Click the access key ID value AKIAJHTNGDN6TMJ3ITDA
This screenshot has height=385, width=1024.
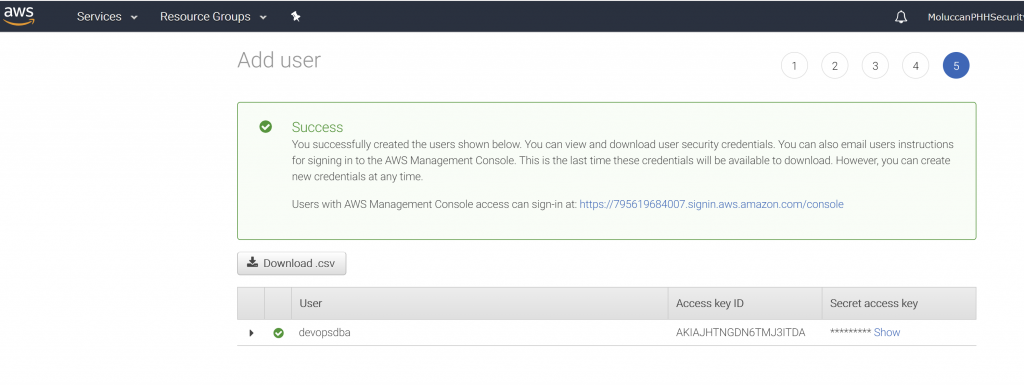[741, 332]
